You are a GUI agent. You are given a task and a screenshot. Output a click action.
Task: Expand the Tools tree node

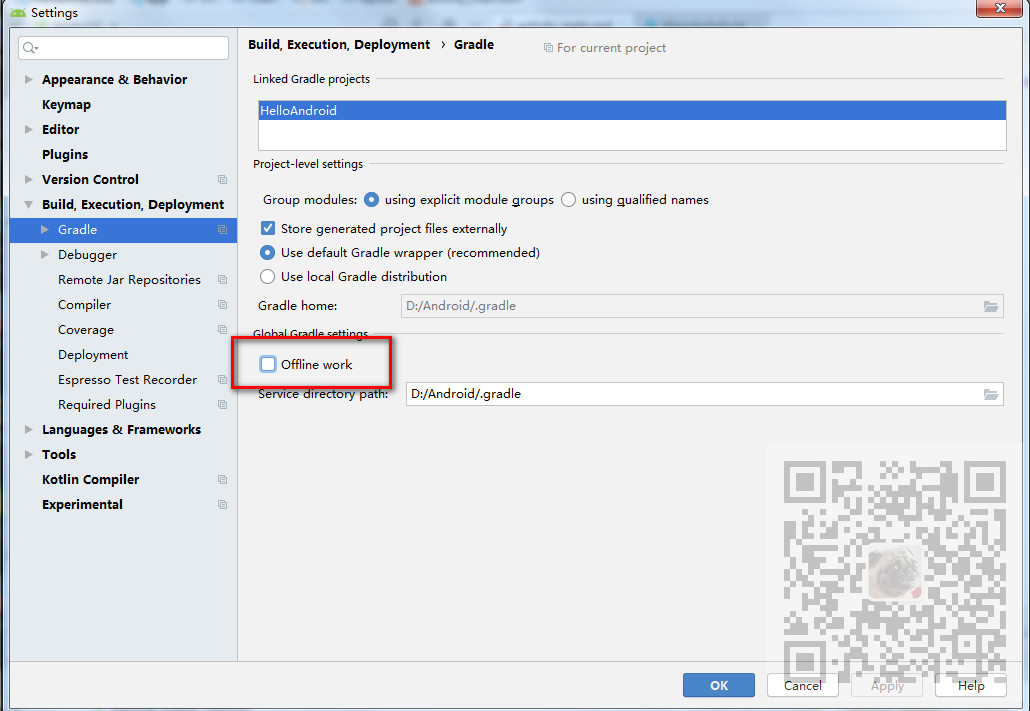click(x=27, y=454)
